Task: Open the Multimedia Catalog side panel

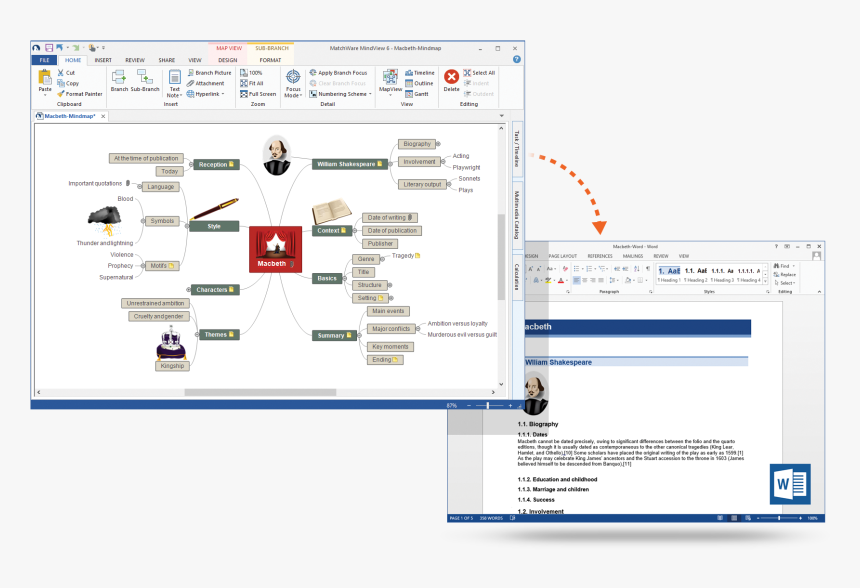Action: pyautogui.click(x=517, y=215)
